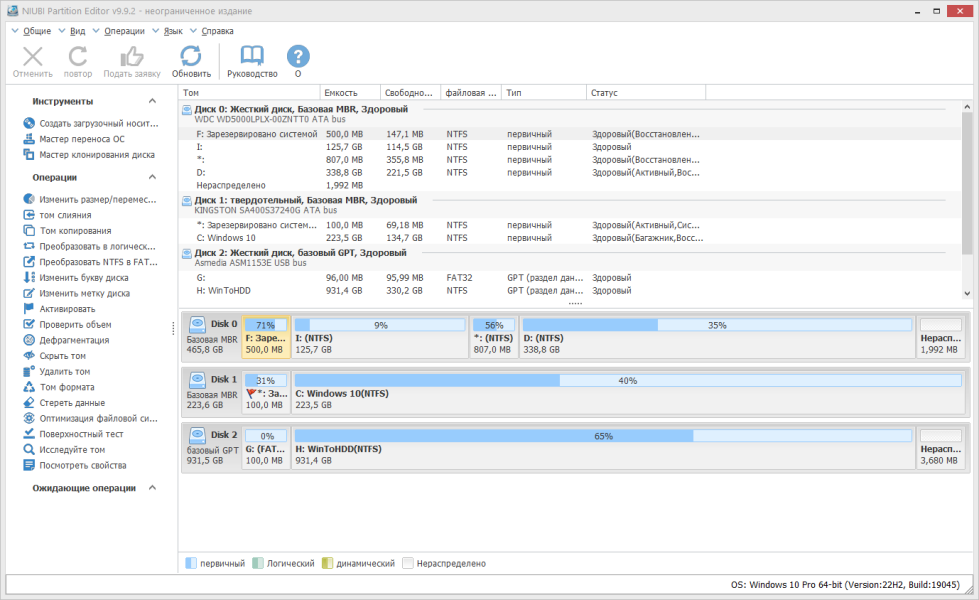Viewport: 979px width, 600px height.
Task: Select the F: partition block on Disk 0
Action: (266, 337)
